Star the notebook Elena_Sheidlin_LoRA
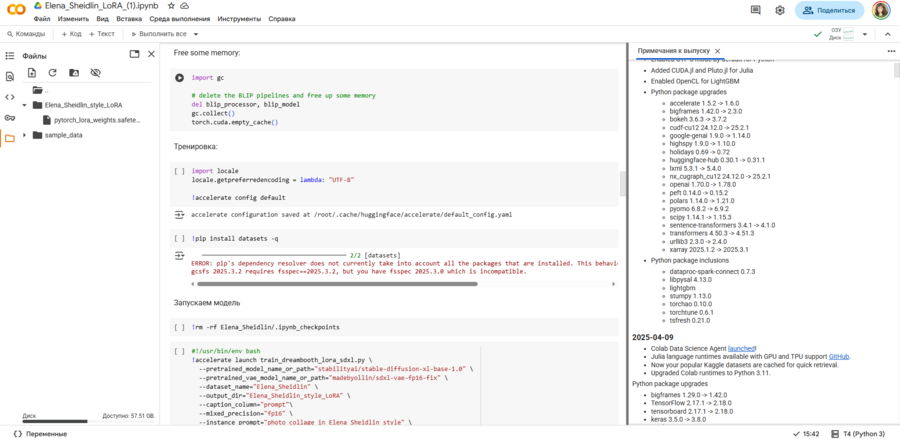900x439 pixels. pos(171,5)
